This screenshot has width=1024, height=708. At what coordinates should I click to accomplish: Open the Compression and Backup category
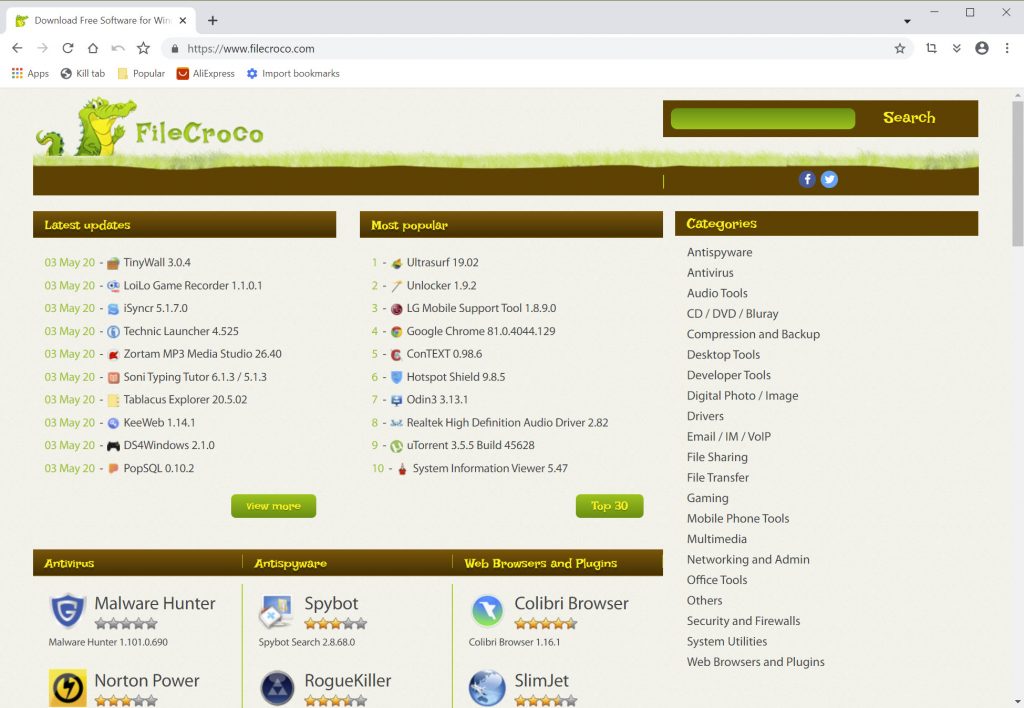[753, 334]
